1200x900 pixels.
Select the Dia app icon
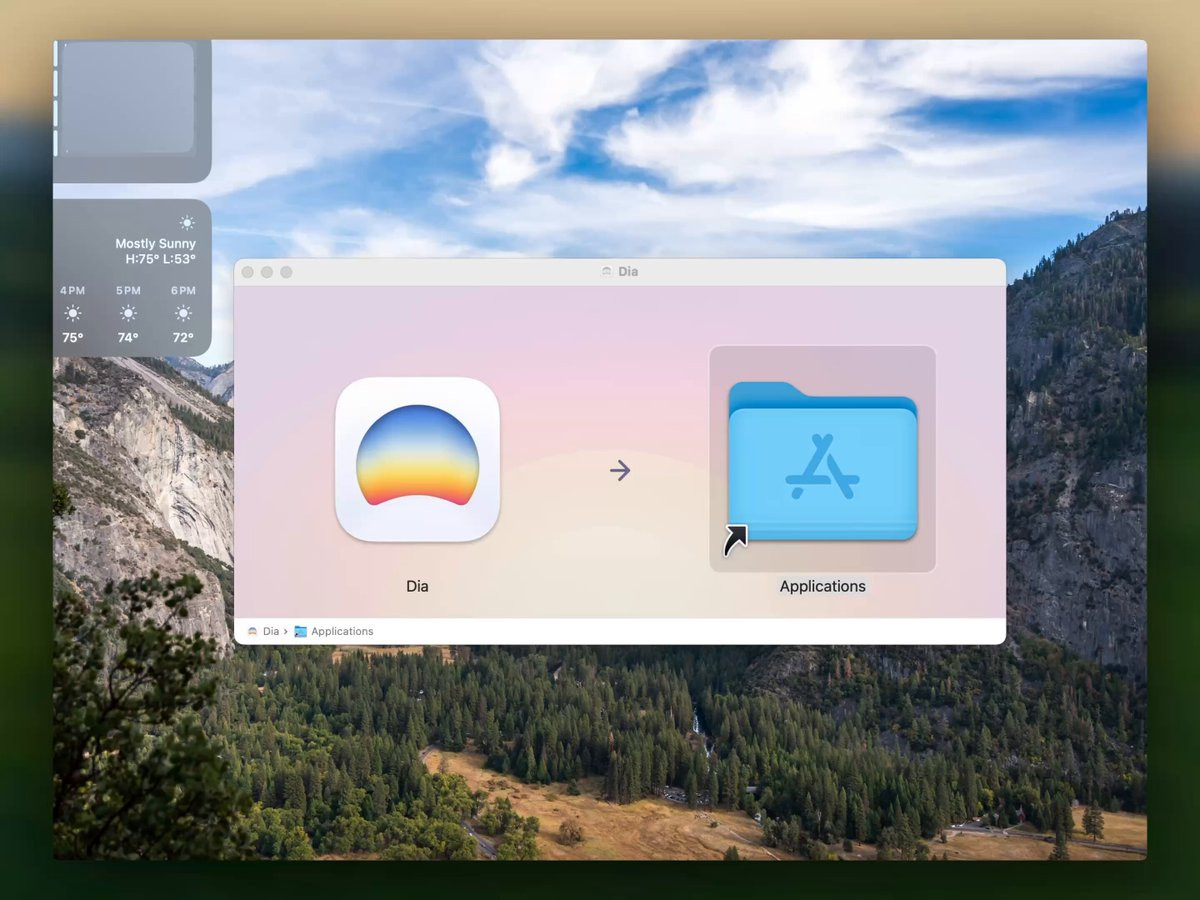[417, 459]
